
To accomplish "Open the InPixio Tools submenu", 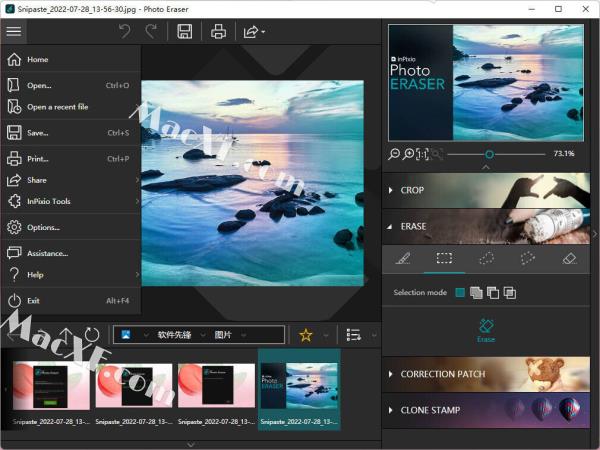I will point(71,201).
